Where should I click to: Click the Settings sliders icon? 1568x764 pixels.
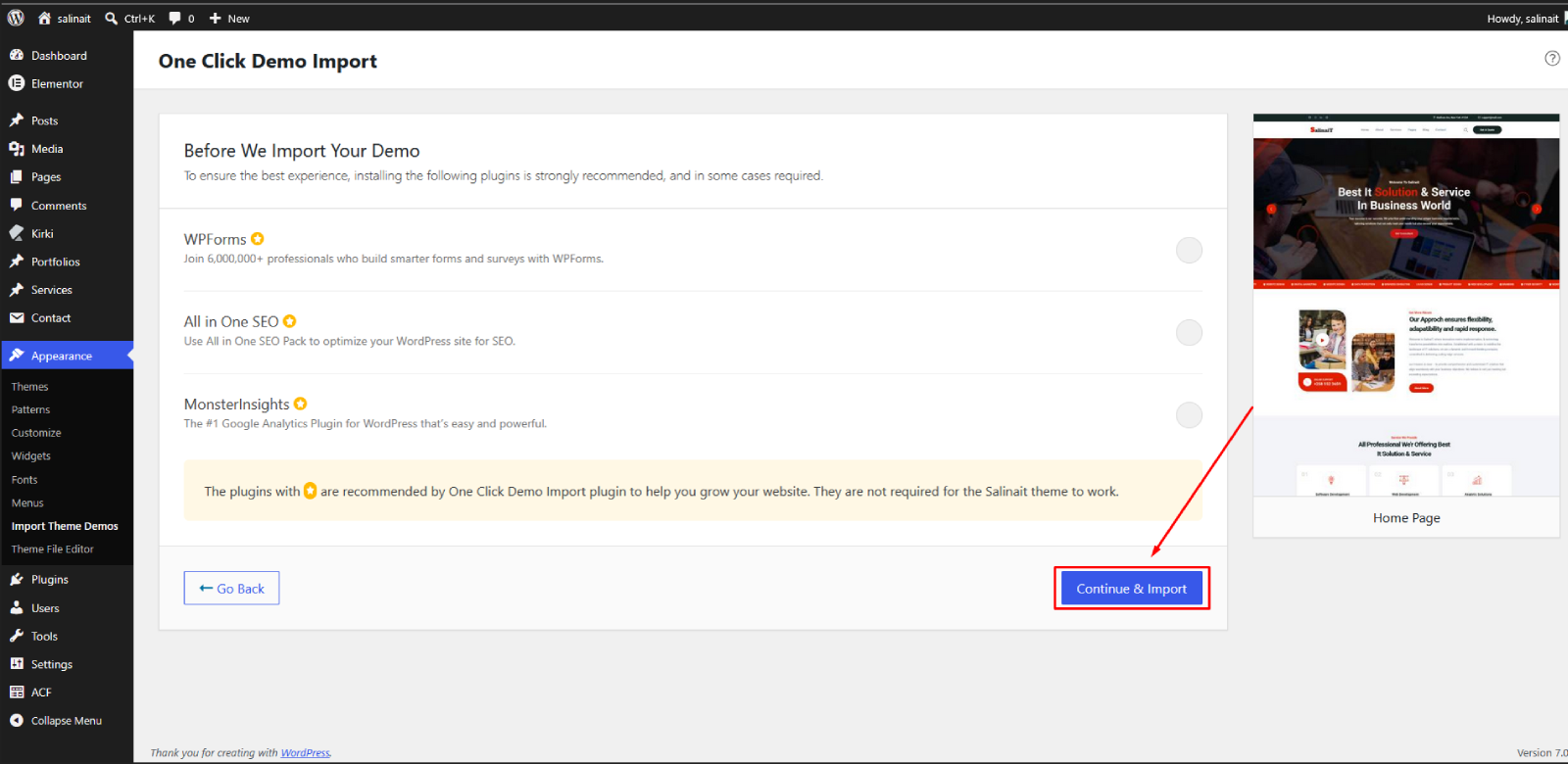coord(17,663)
